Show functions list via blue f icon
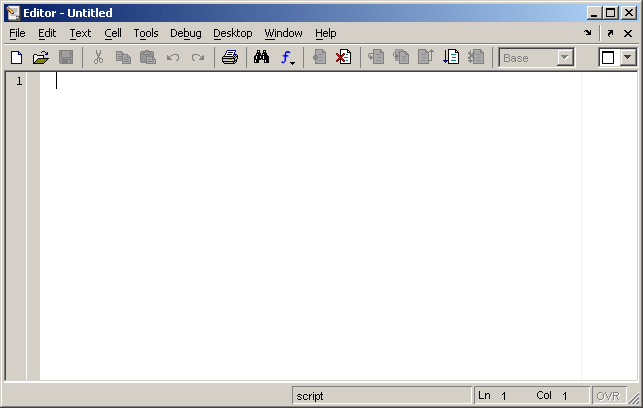The width and height of the screenshot is (643, 408). pos(287,57)
